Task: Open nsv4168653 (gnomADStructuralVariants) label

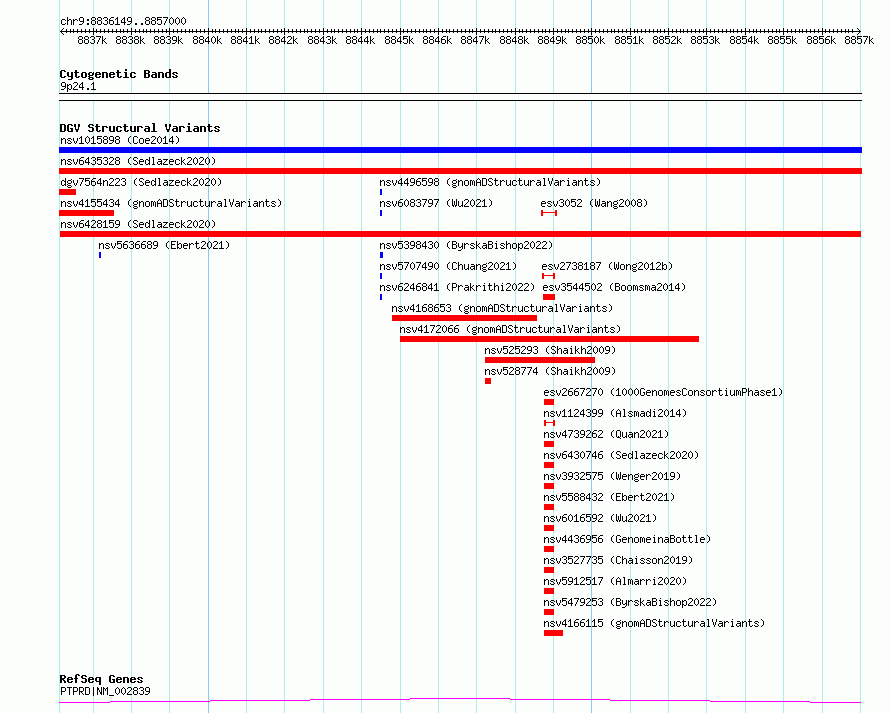Action: click(502, 308)
